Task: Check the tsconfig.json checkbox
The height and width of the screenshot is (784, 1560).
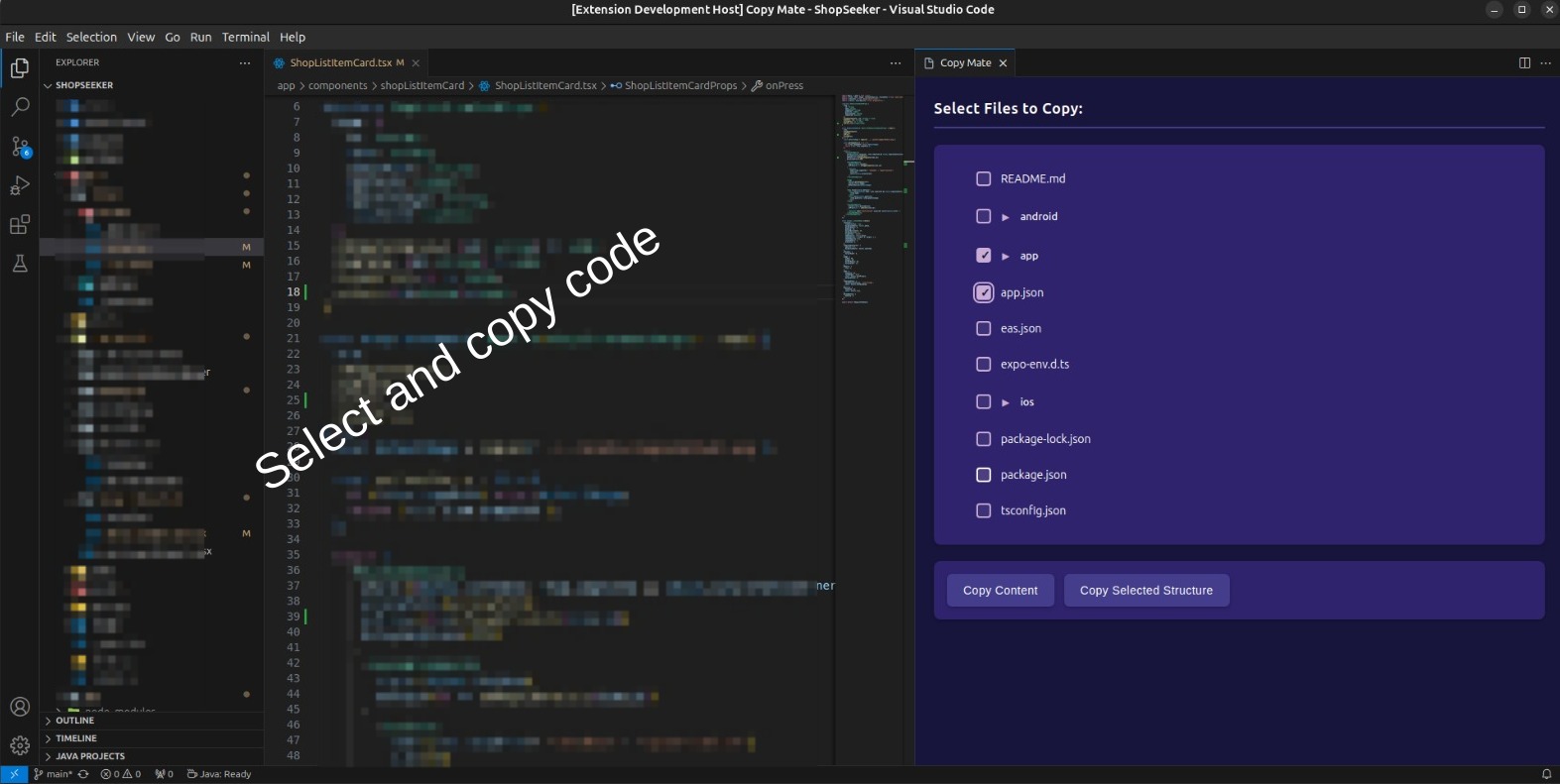Action: point(984,510)
